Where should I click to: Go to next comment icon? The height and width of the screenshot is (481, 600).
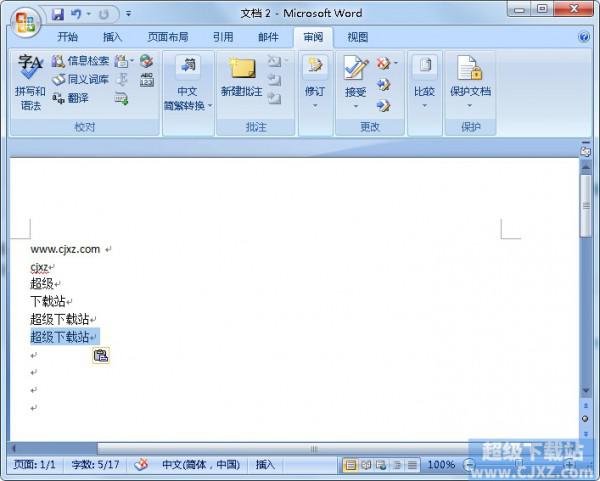point(274,98)
